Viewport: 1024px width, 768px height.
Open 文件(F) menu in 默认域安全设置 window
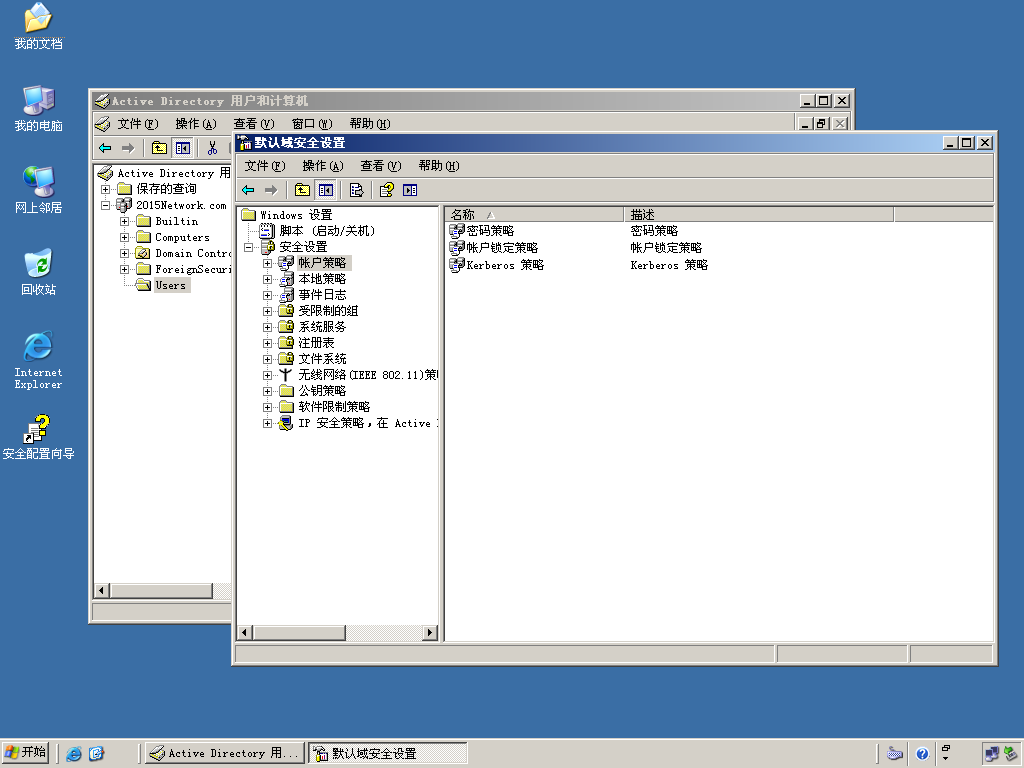264,166
